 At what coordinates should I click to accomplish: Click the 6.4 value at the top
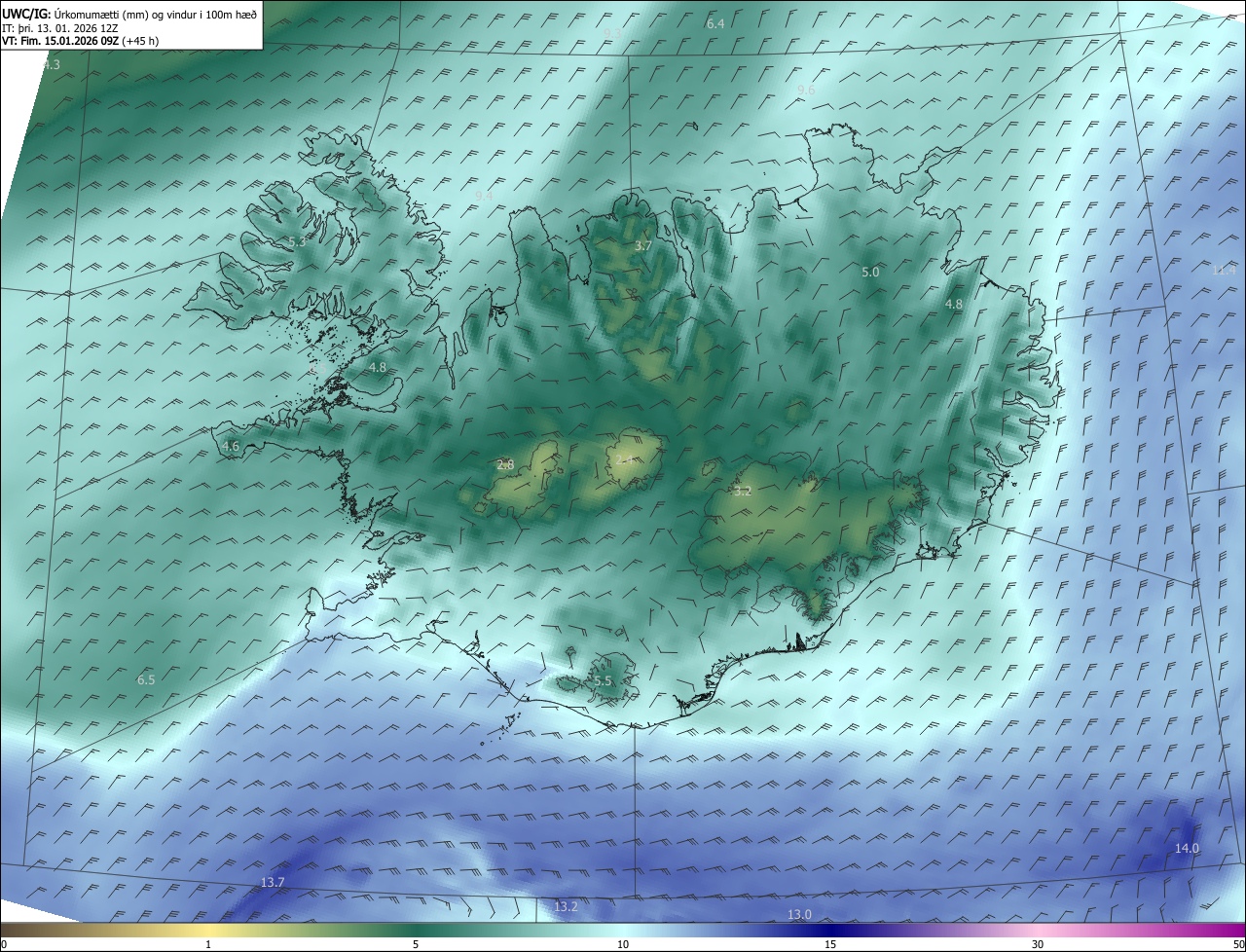pyautogui.click(x=715, y=23)
